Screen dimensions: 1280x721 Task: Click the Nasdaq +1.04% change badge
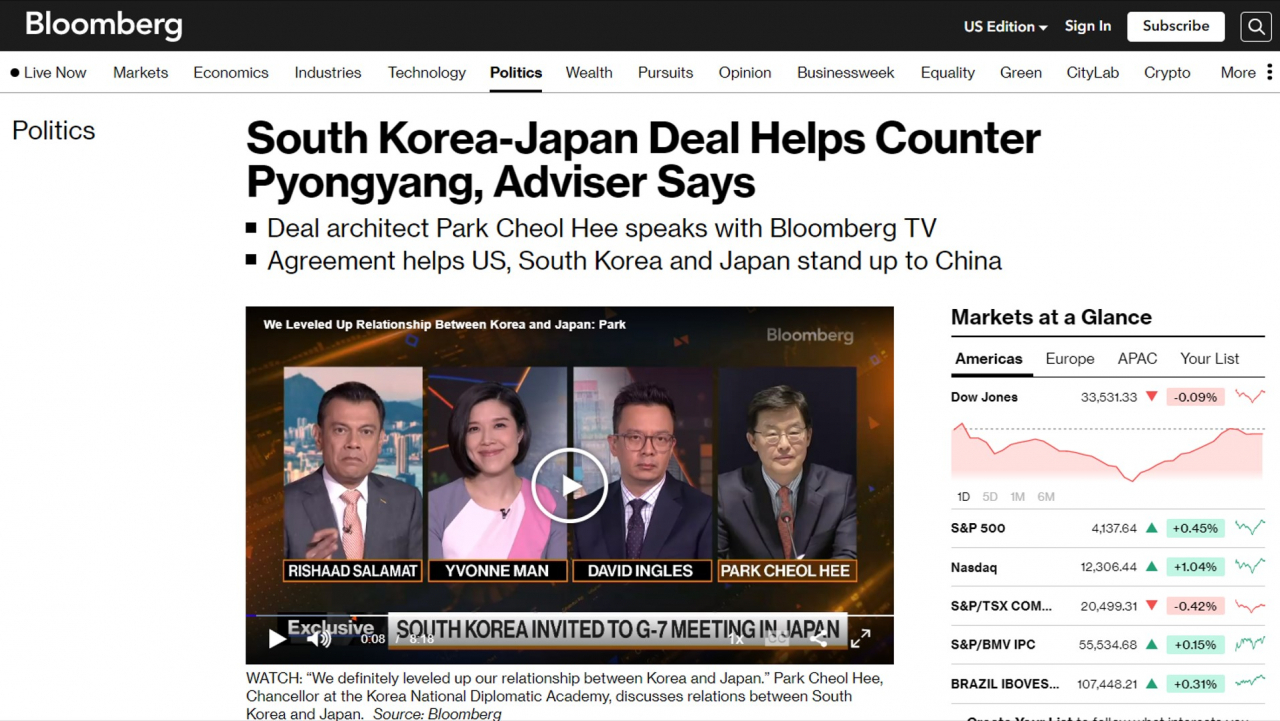click(x=1195, y=567)
